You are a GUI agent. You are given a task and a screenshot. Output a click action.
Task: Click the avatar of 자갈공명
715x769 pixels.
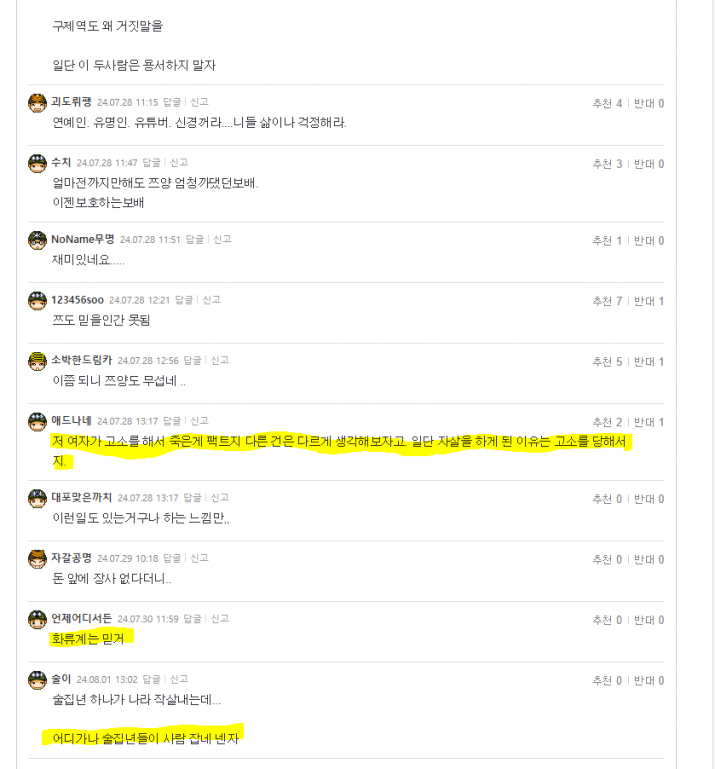[37, 559]
